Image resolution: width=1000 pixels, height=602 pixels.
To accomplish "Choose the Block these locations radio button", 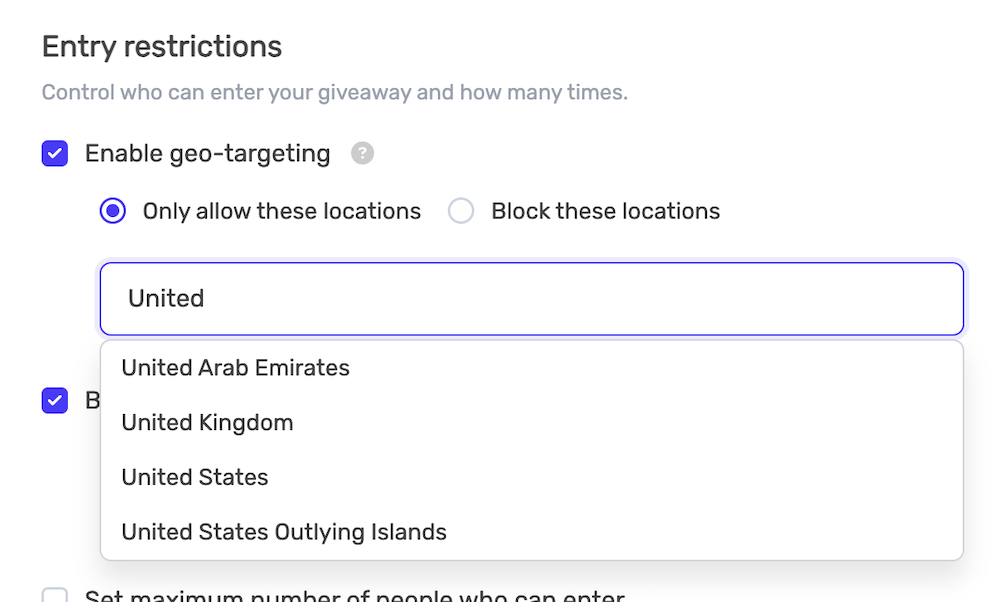I will [461, 212].
